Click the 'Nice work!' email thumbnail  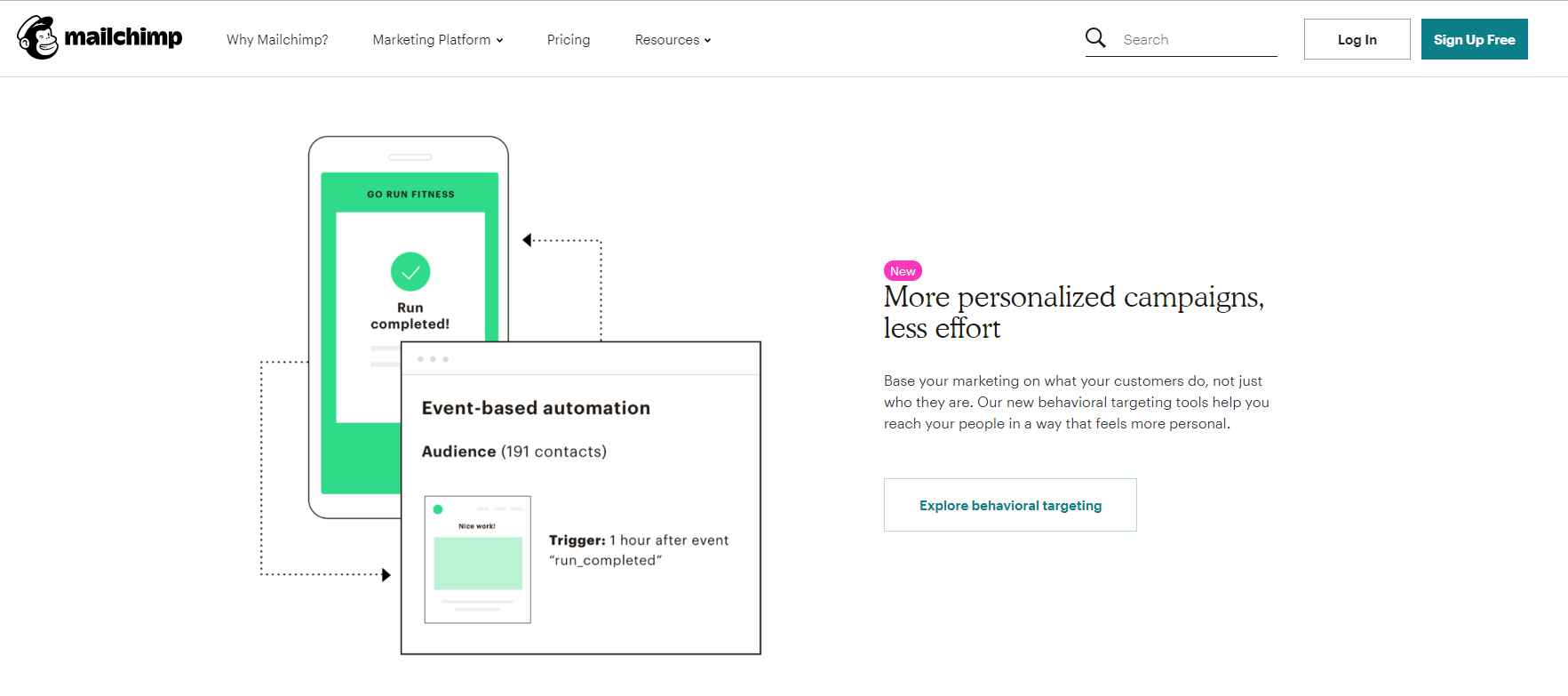click(x=478, y=559)
